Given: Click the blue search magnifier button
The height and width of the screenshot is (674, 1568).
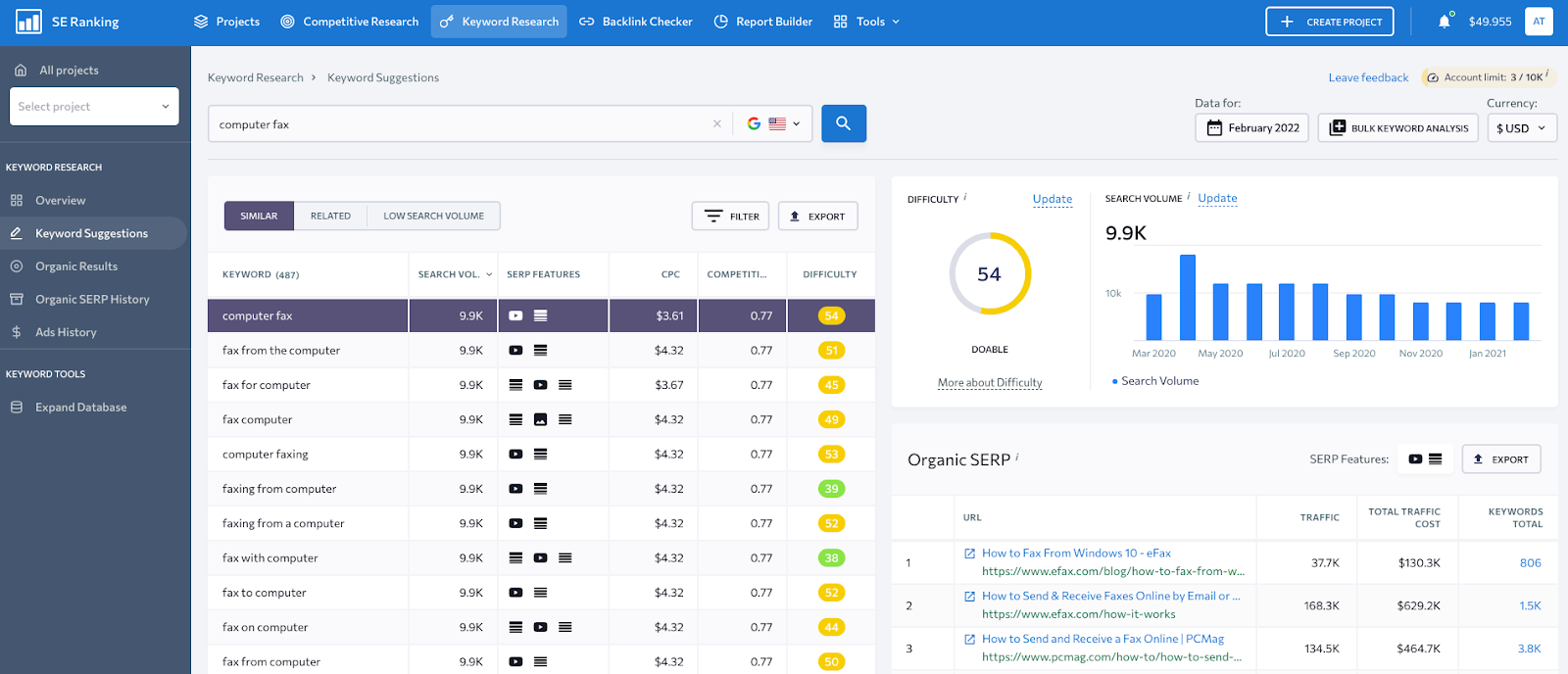Looking at the screenshot, I should coord(843,123).
